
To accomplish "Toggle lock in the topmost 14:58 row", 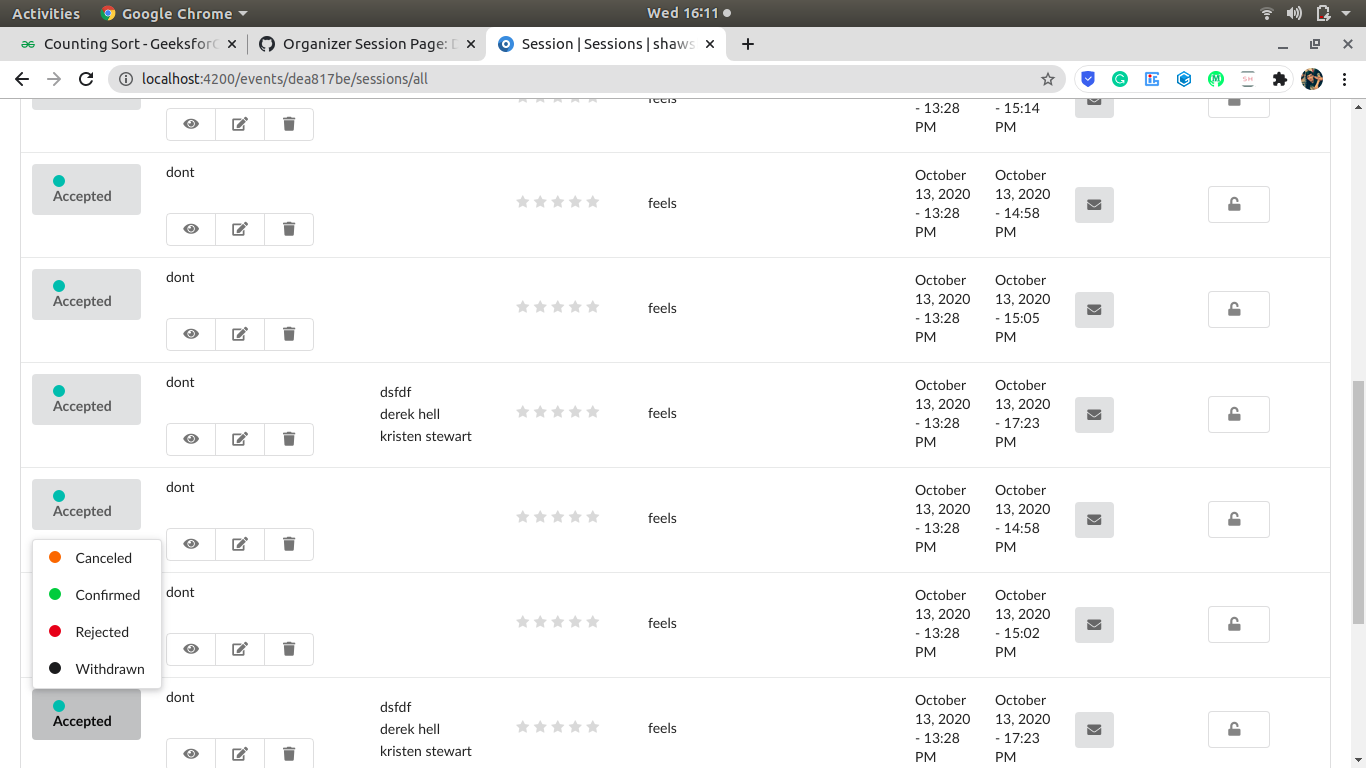I will [1239, 205].
